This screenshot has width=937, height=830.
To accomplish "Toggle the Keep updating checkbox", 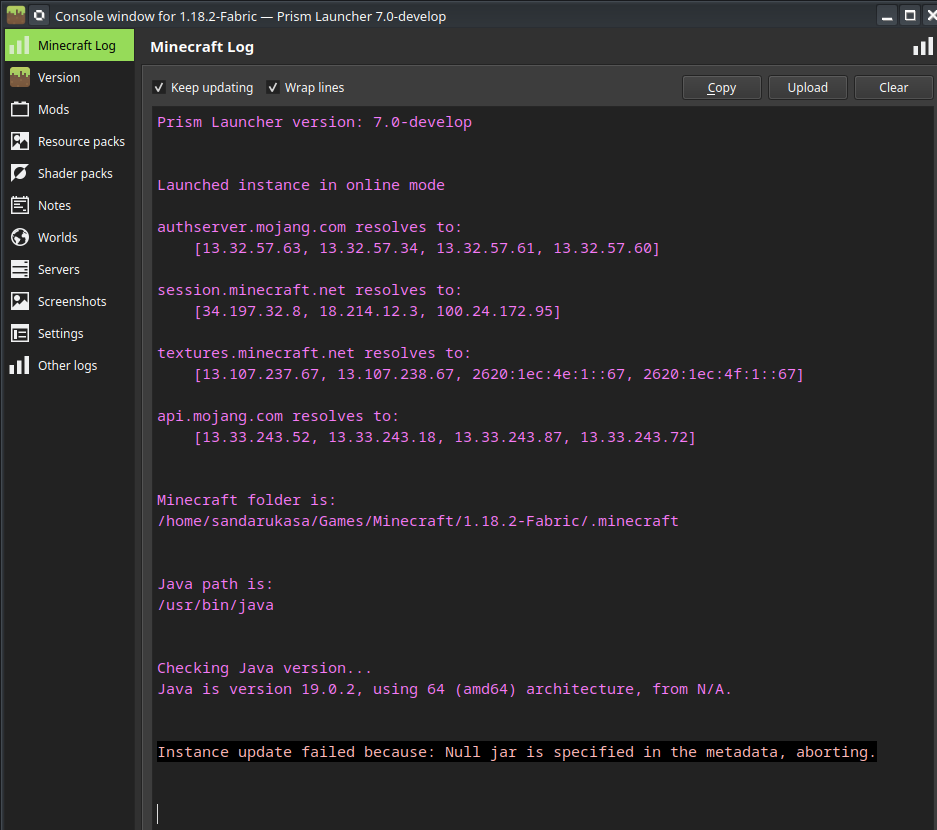I will (159, 88).
